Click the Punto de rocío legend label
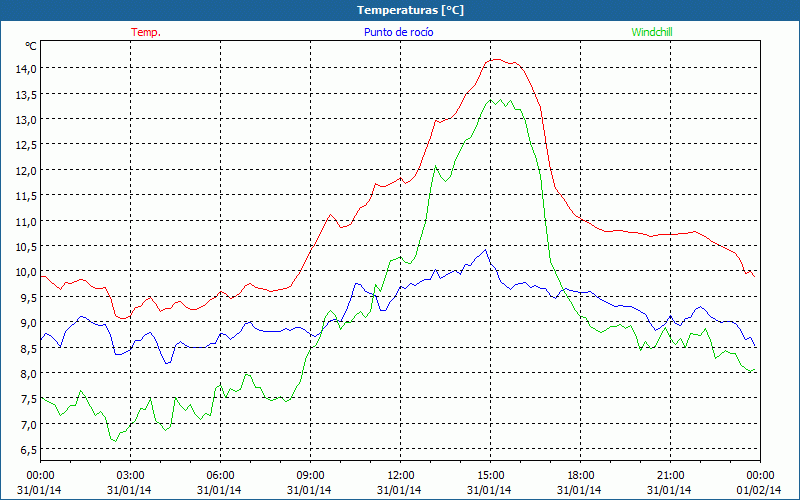 (x=398, y=32)
